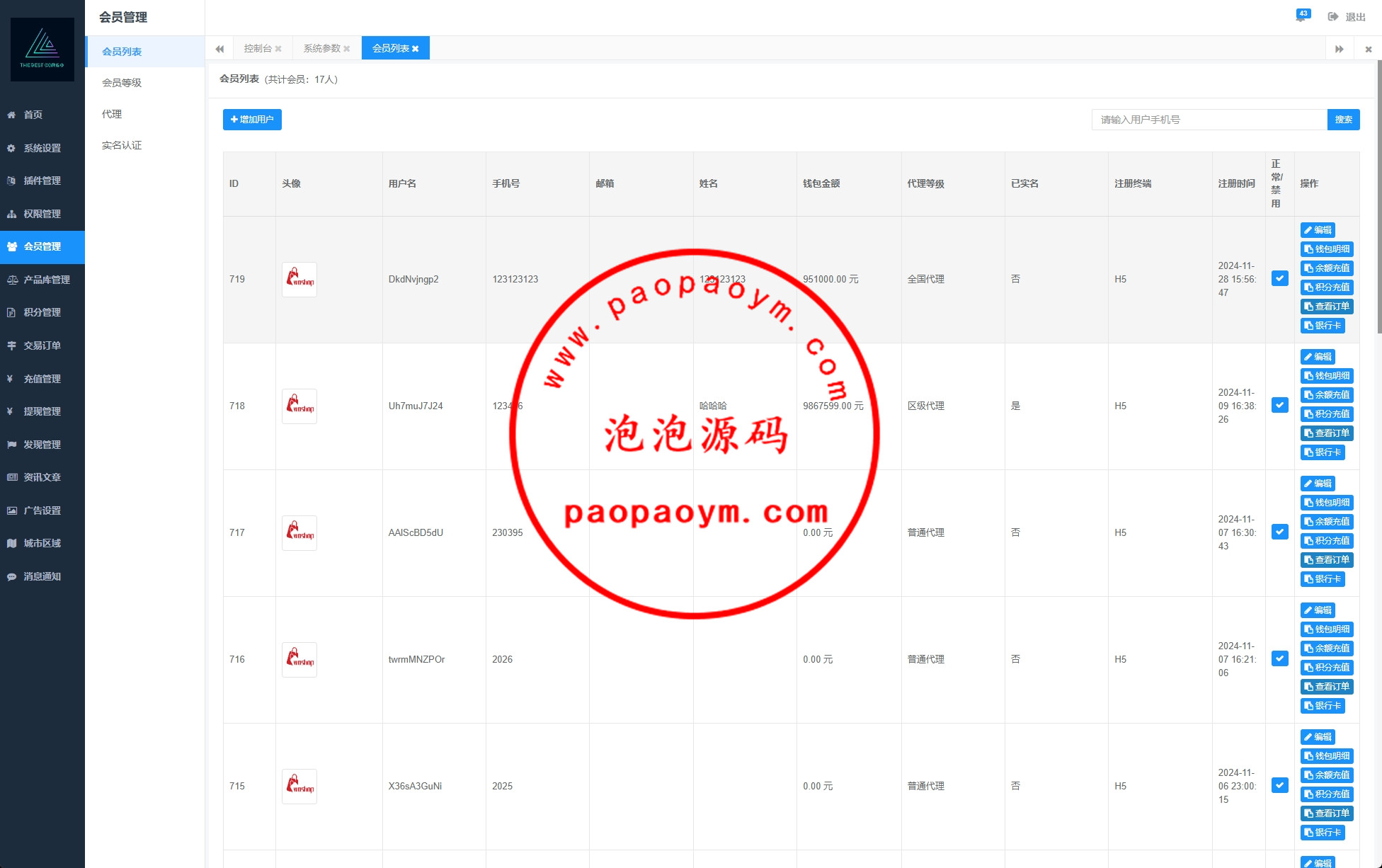Click 余额充值 for member 718
The width and height of the screenshot is (1382, 868).
coord(1327,395)
